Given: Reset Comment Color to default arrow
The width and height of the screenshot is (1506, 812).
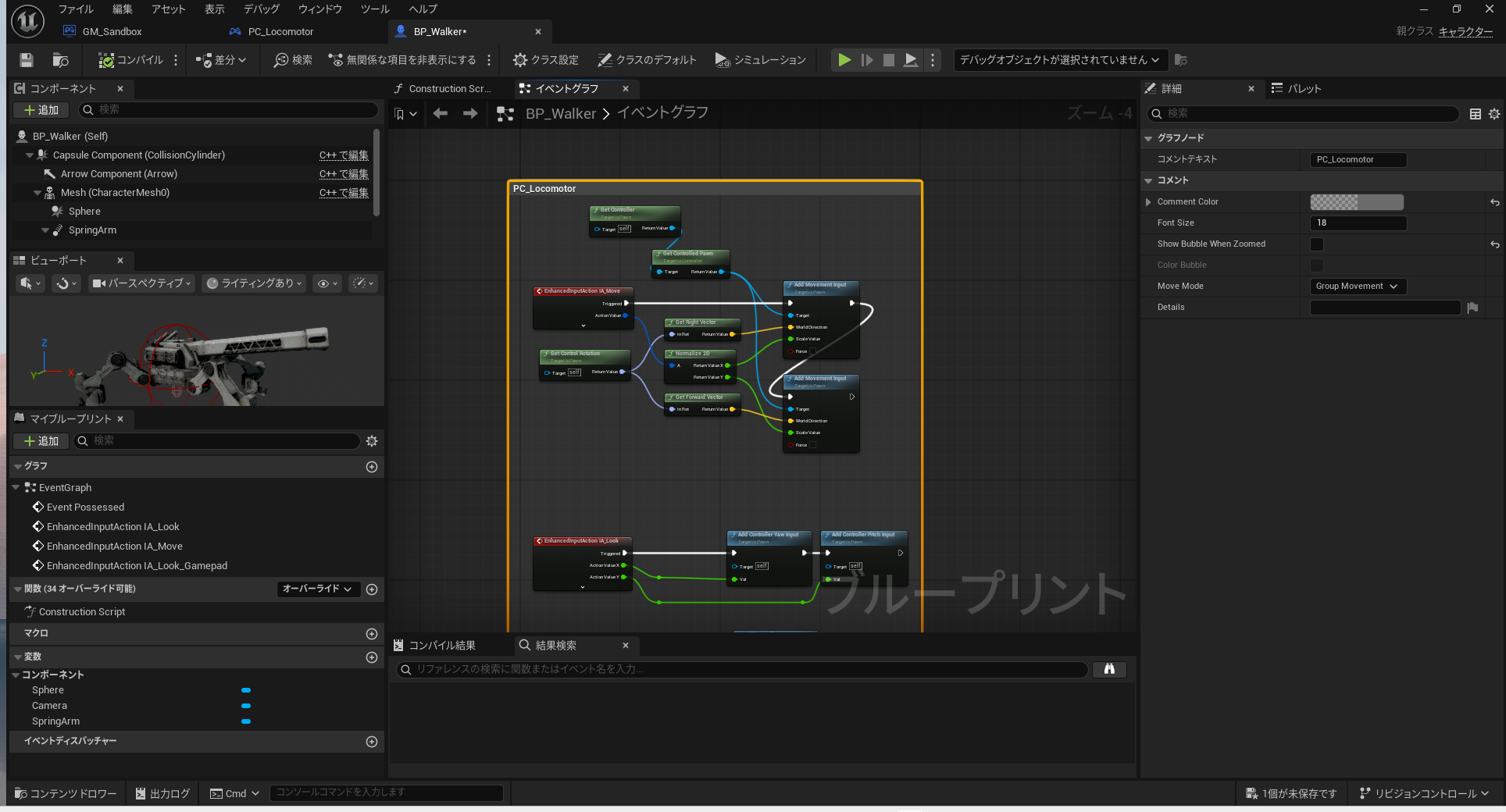Looking at the screenshot, I should pyautogui.click(x=1494, y=202).
